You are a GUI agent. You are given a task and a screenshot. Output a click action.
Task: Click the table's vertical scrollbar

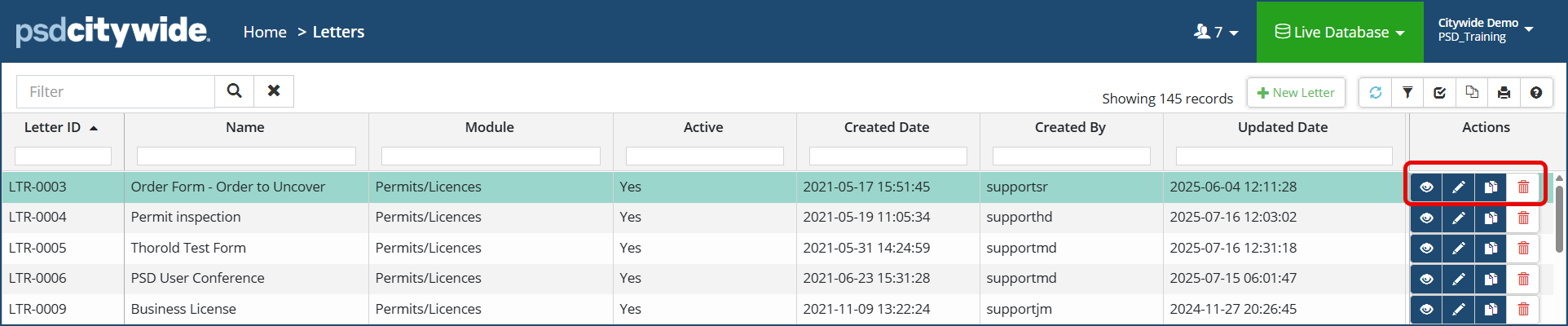[1559, 212]
